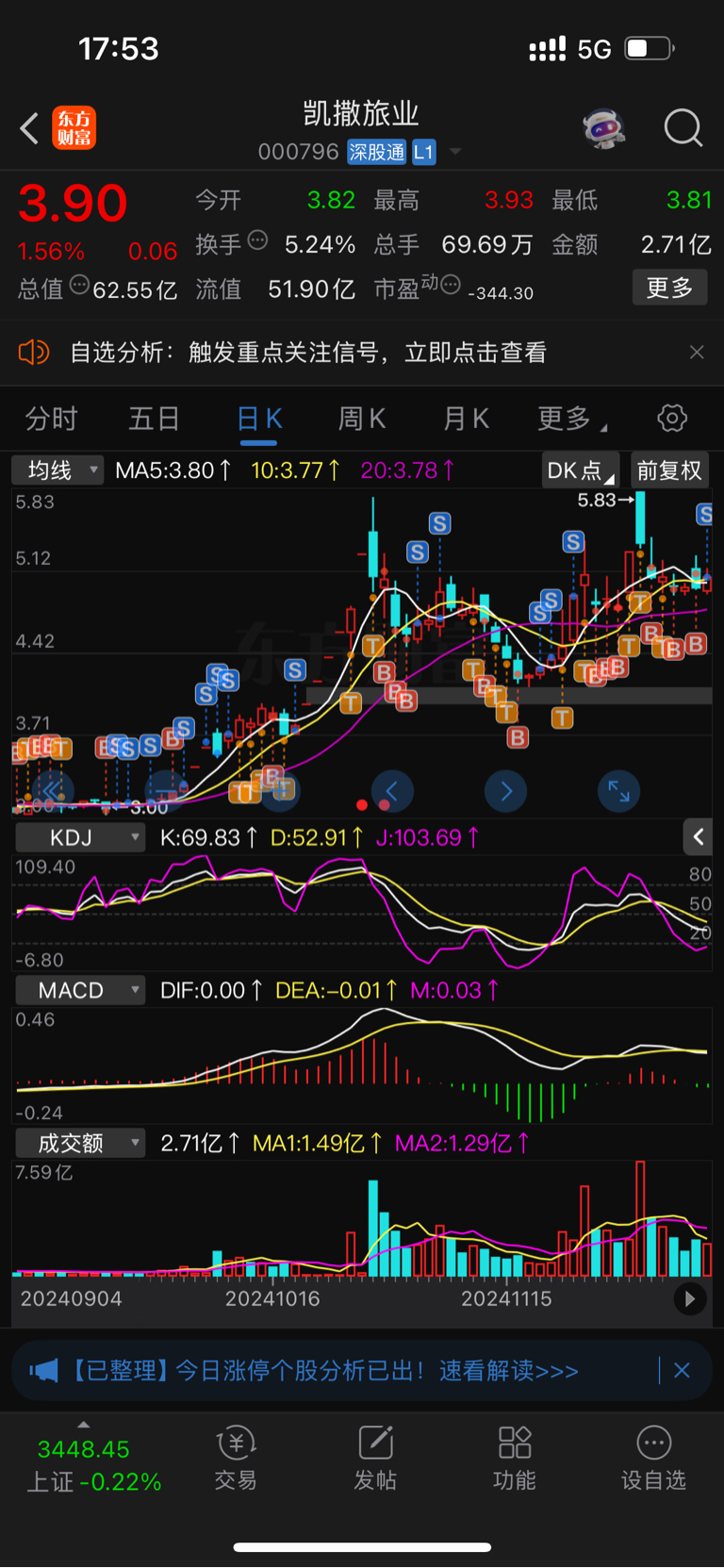This screenshot has width=724, height=1568.
Task: Switch to 月K tab
Action: pyautogui.click(x=466, y=419)
